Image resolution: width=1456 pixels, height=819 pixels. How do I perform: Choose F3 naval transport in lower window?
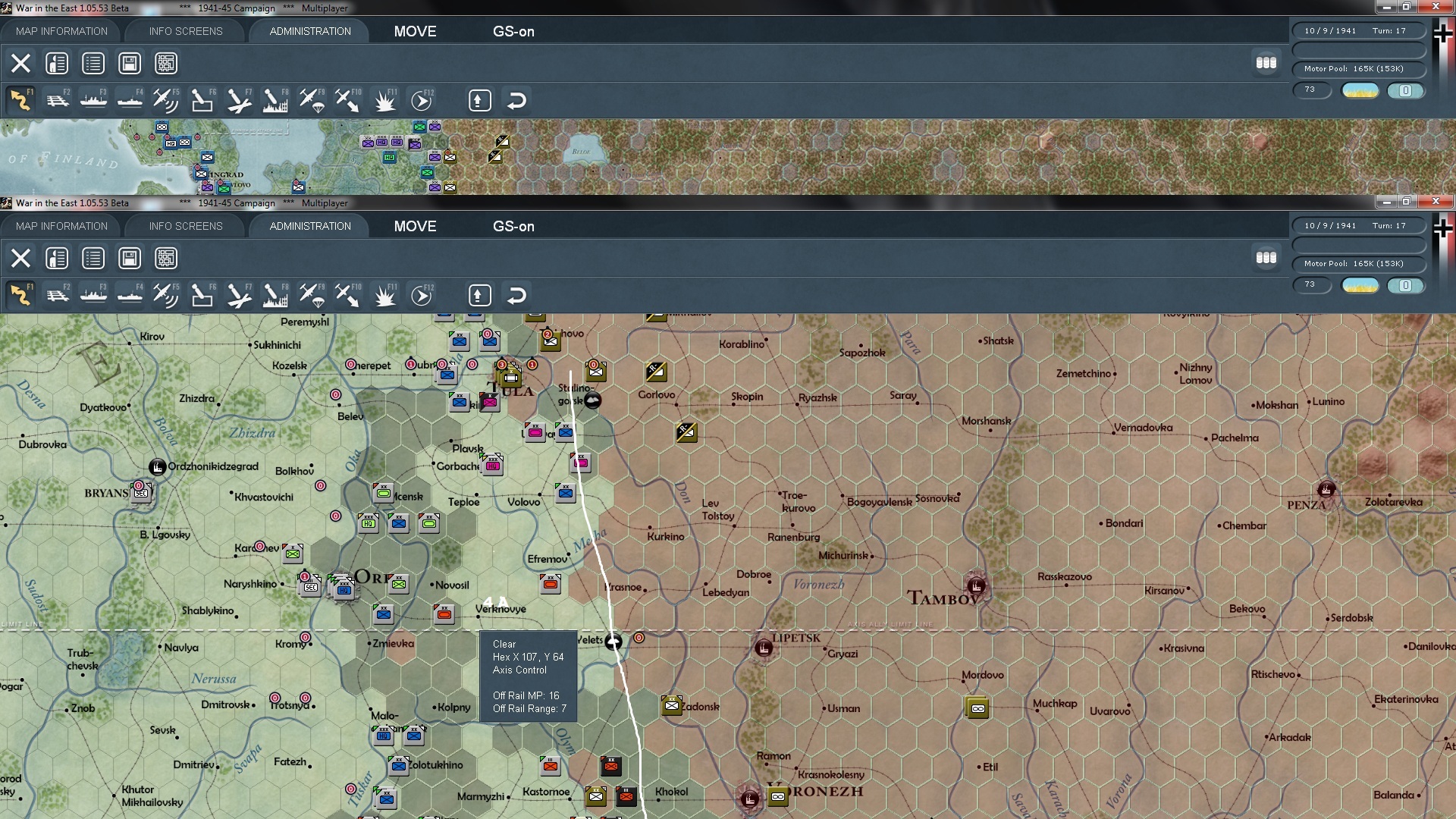coord(94,295)
